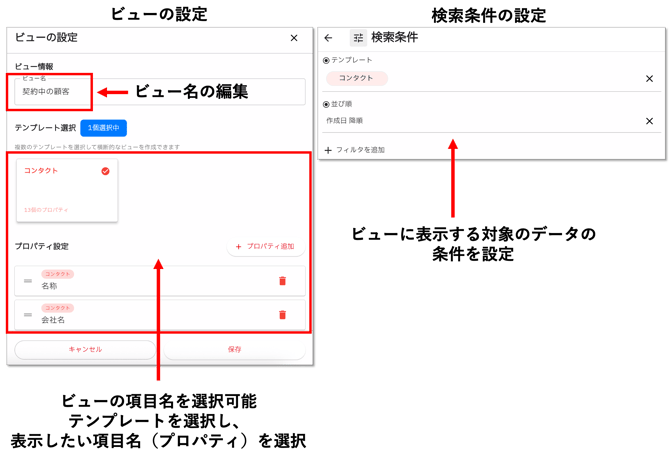The image size is (670, 462).
Task: Clear the コンタクト template condition with X
Action: (648, 78)
